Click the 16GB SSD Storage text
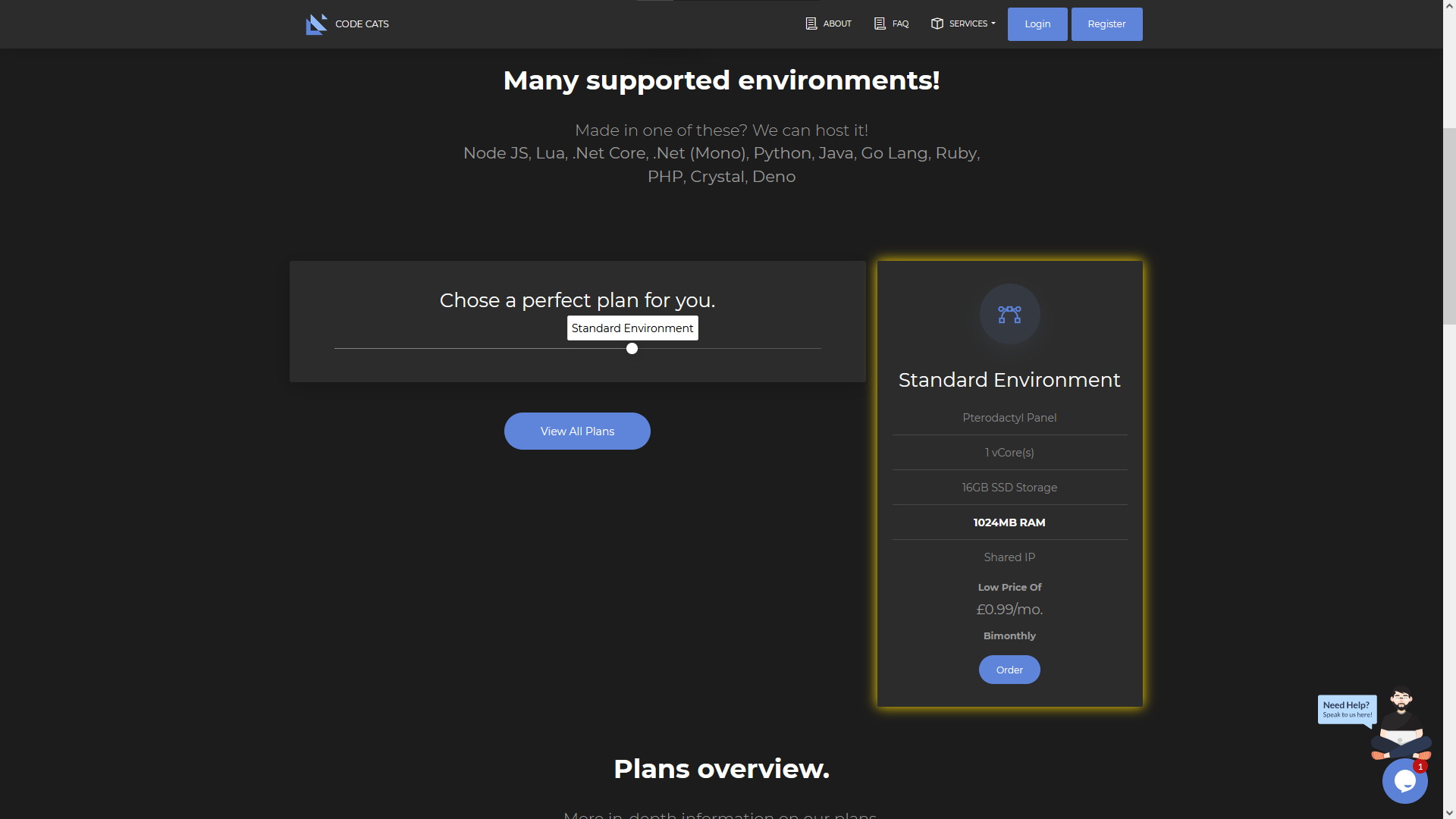The height and width of the screenshot is (819, 1456). pos(1009,488)
